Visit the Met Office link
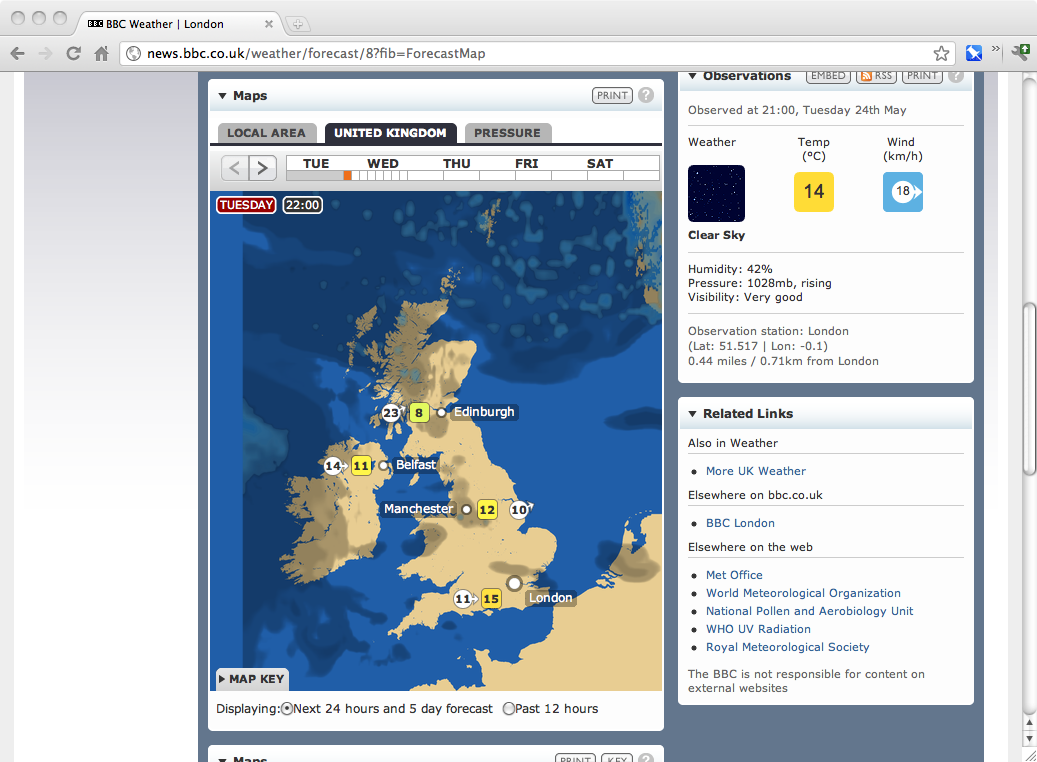1037x762 pixels. point(734,575)
